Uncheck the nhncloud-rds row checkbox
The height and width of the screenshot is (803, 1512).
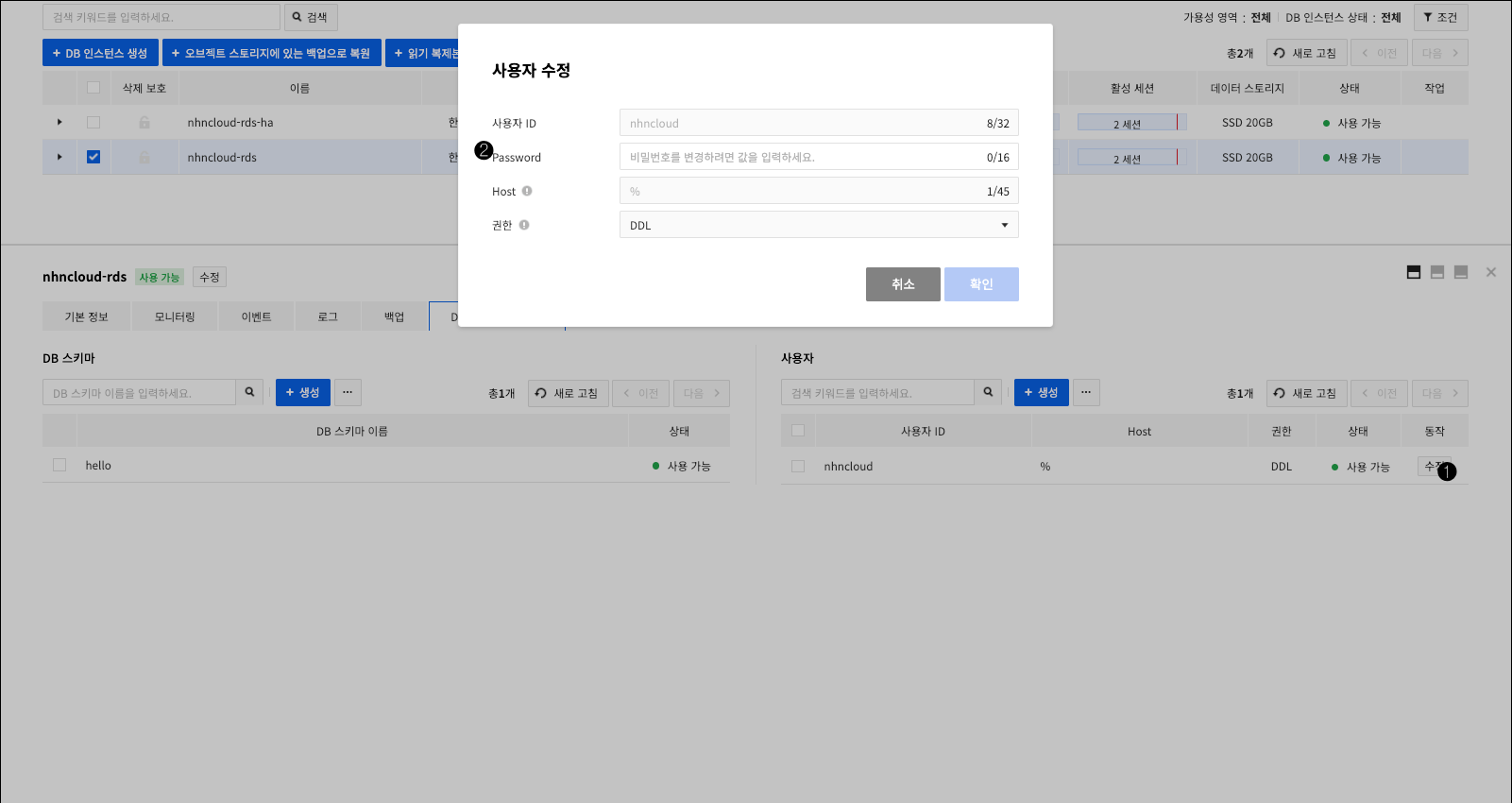[x=93, y=157]
